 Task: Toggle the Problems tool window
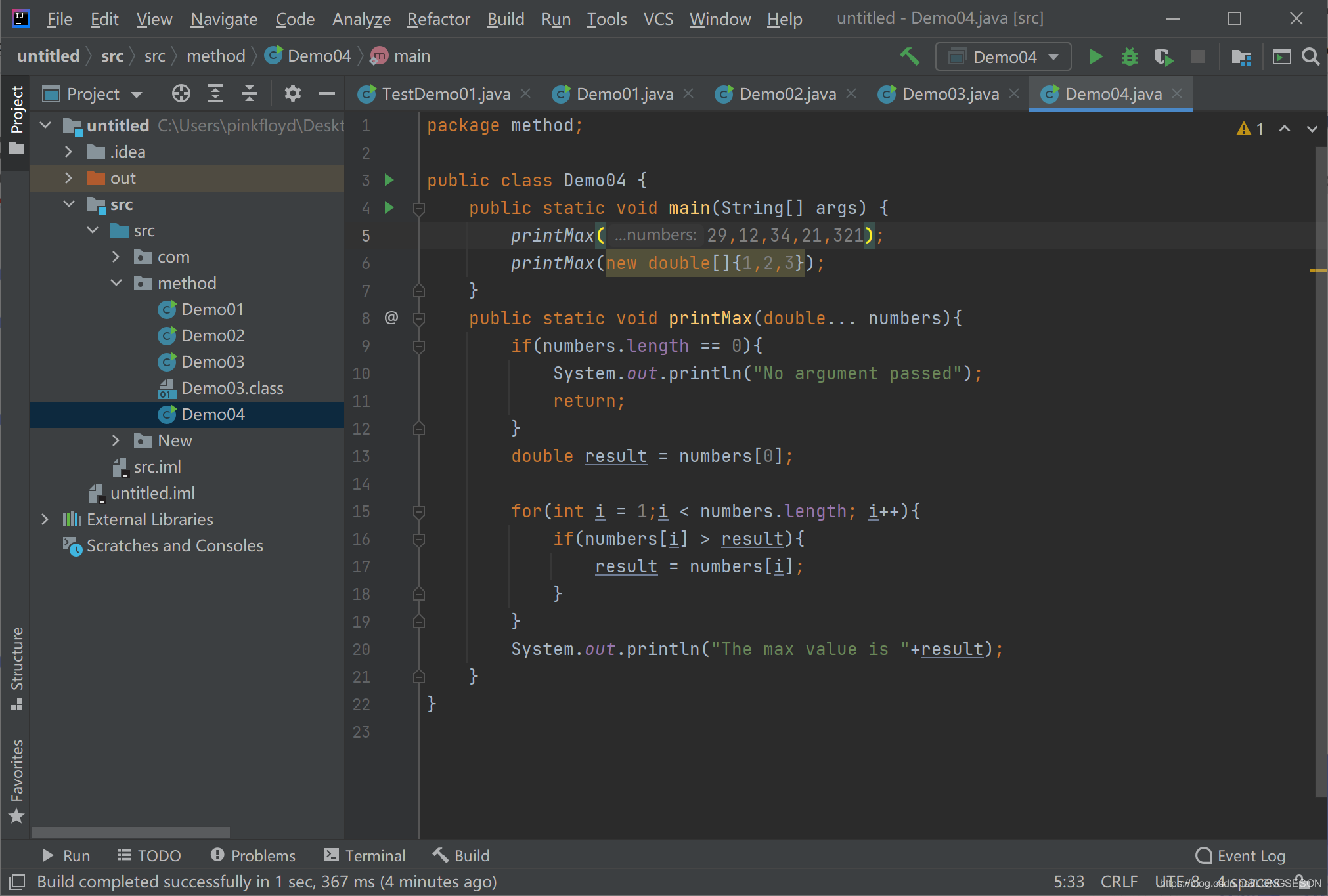[253, 855]
